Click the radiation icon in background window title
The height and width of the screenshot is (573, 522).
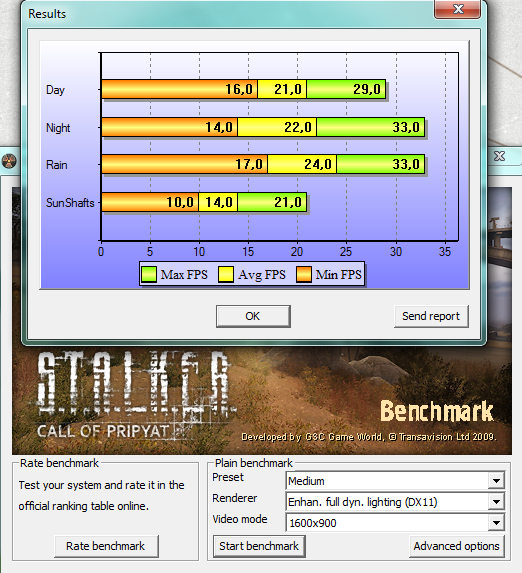tap(9, 161)
